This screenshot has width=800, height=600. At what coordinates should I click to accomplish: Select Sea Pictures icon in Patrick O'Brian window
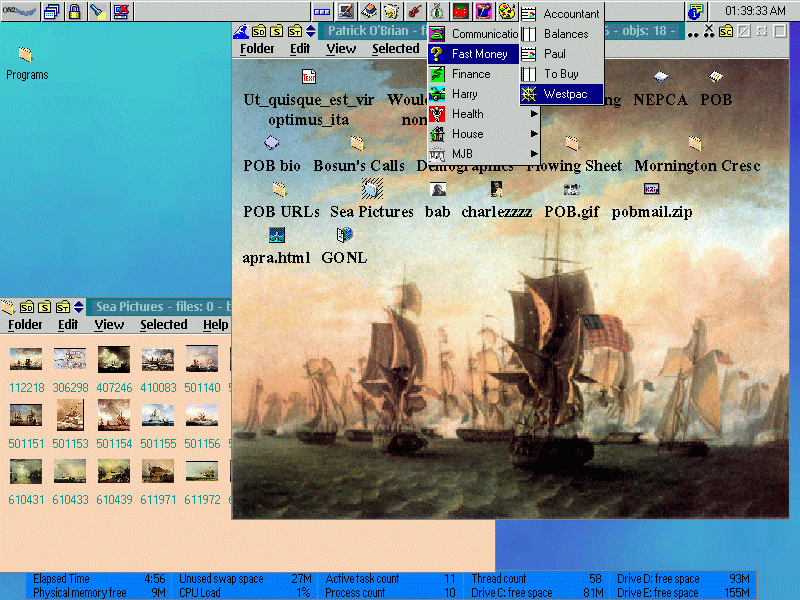pos(372,188)
